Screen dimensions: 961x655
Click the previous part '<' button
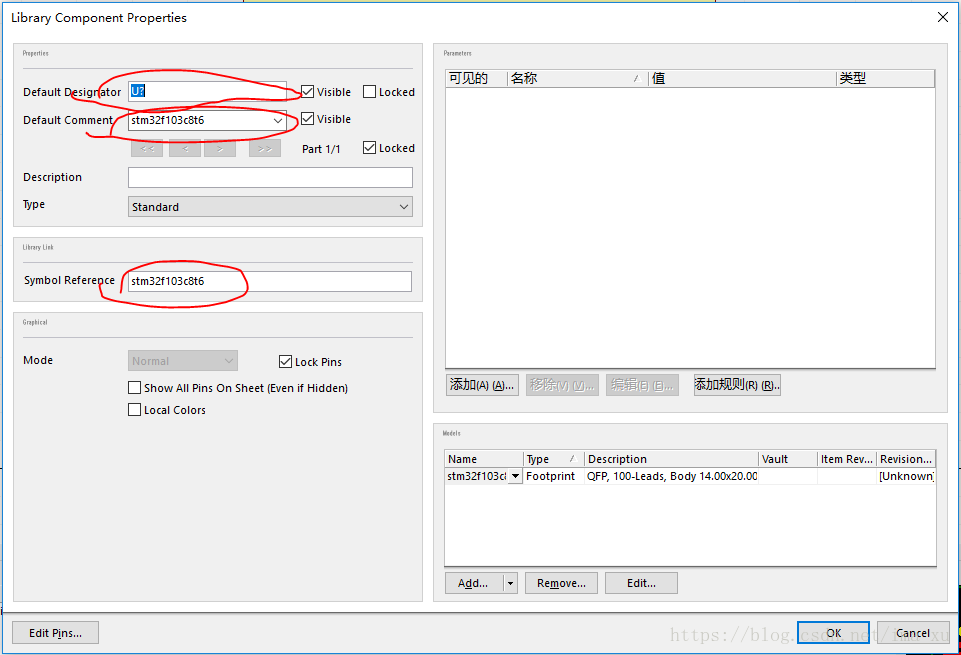pos(184,148)
